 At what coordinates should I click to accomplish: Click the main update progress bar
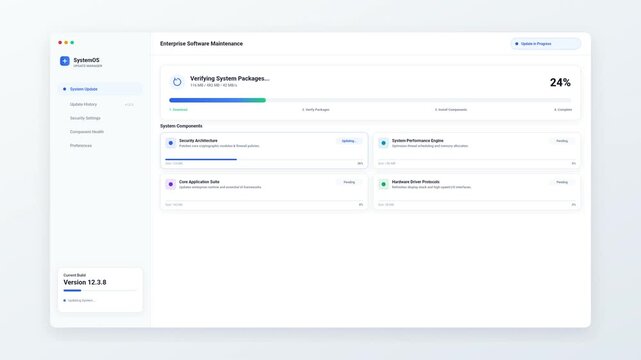click(x=370, y=100)
